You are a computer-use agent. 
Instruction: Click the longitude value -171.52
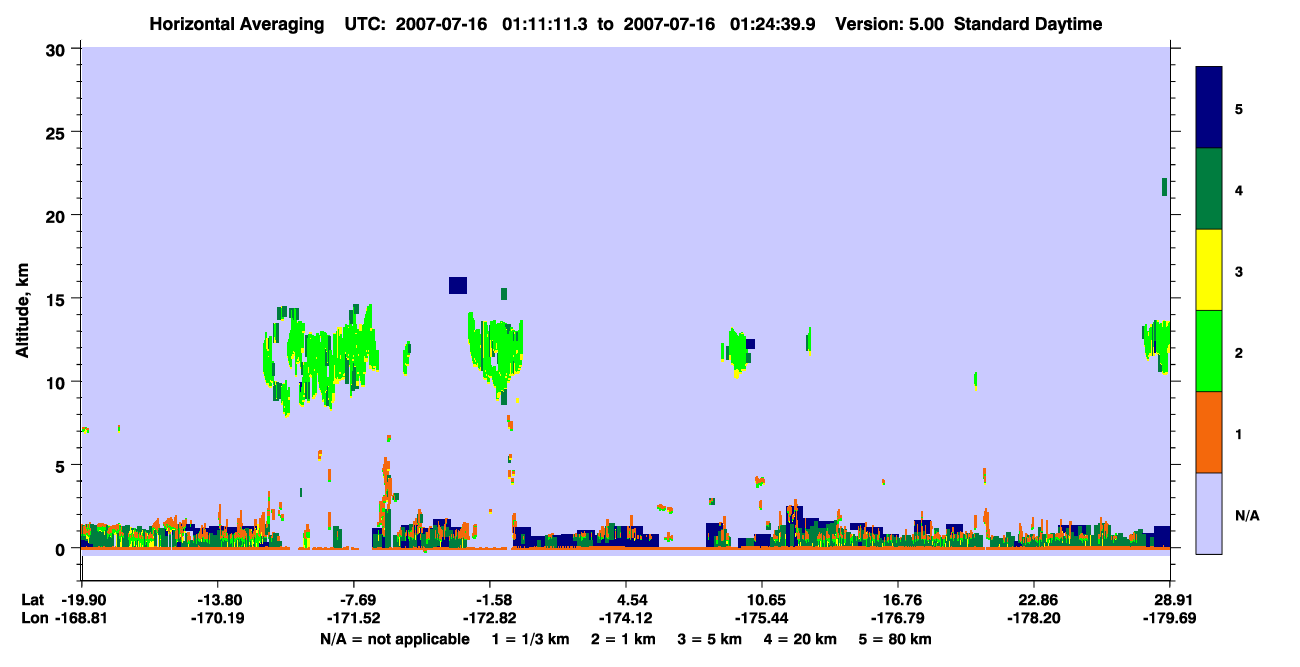tap(353, 618)
